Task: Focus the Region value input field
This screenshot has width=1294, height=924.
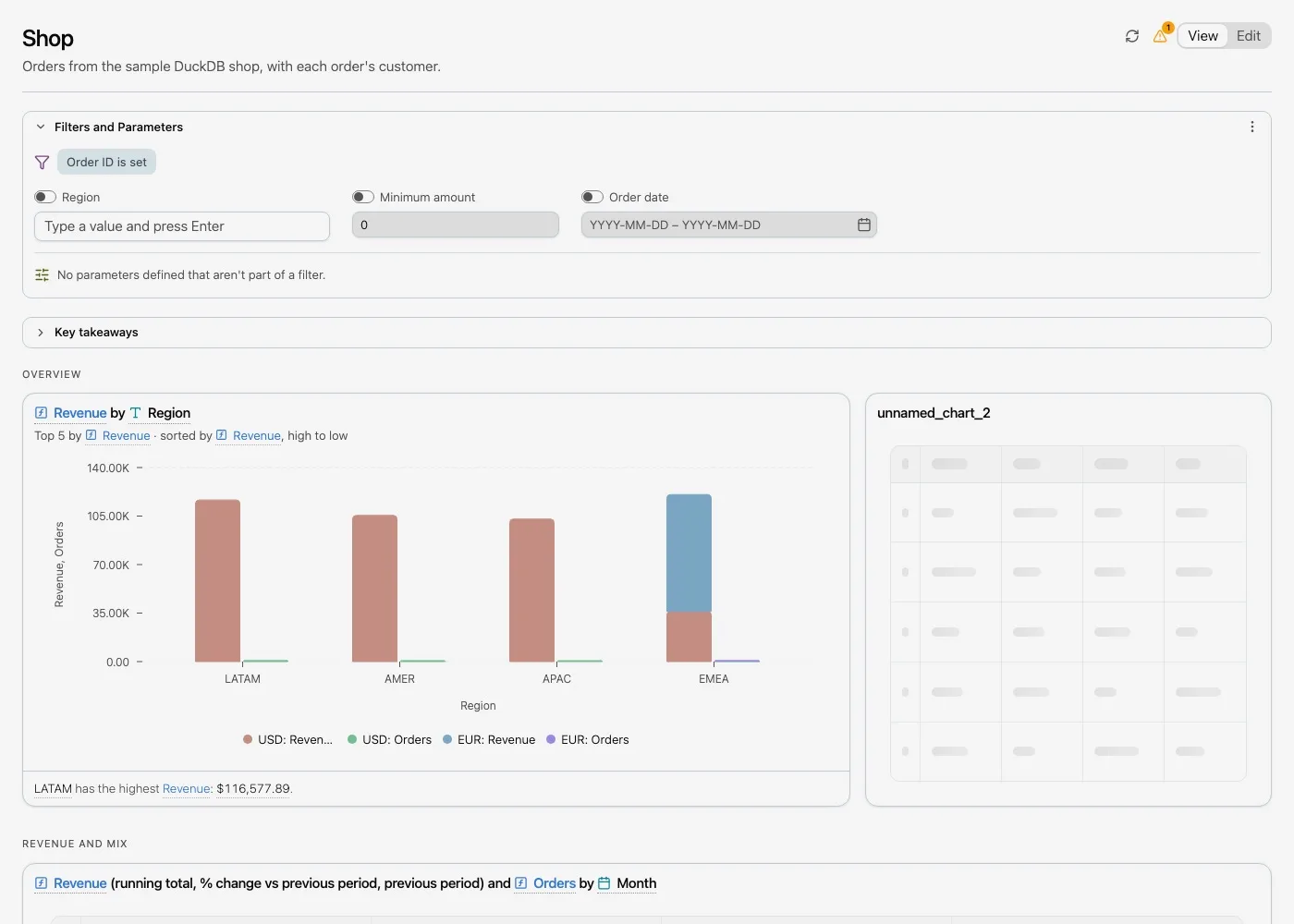Action: [182, 226]
